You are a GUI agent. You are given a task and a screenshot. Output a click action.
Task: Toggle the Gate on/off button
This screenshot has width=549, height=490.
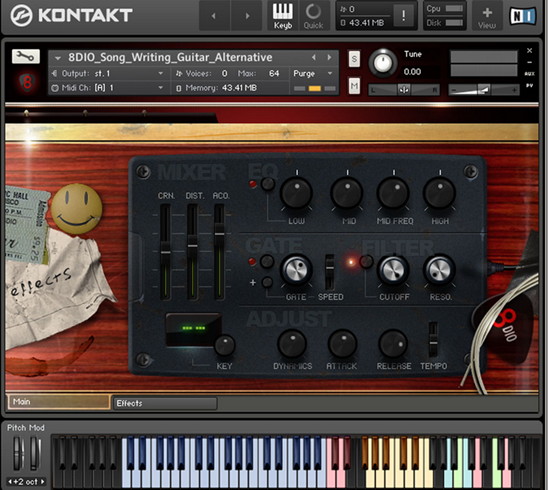tap(267, 261)
